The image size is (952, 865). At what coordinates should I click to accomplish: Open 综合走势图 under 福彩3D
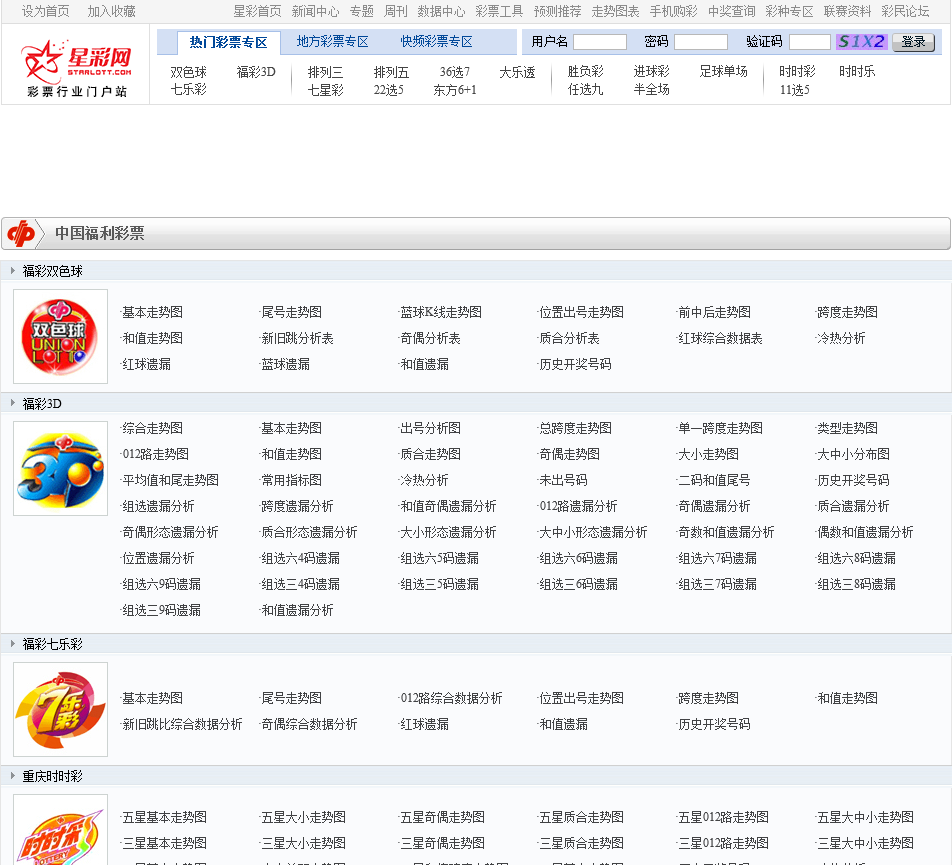pyautogui.click(x=152, y=428)
